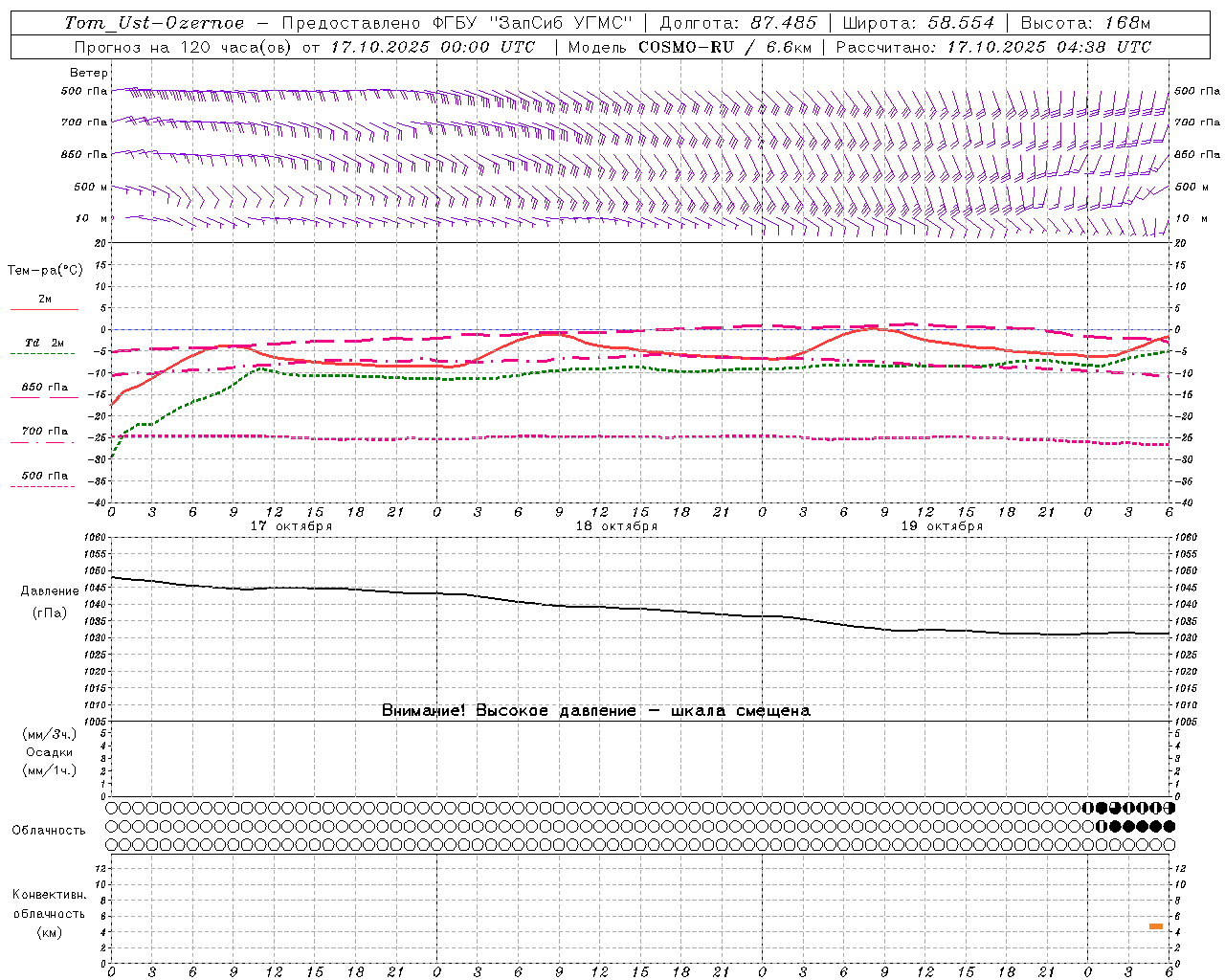
Task: Click the 'Давление' pressure axis label
Action: click(50, 591)
